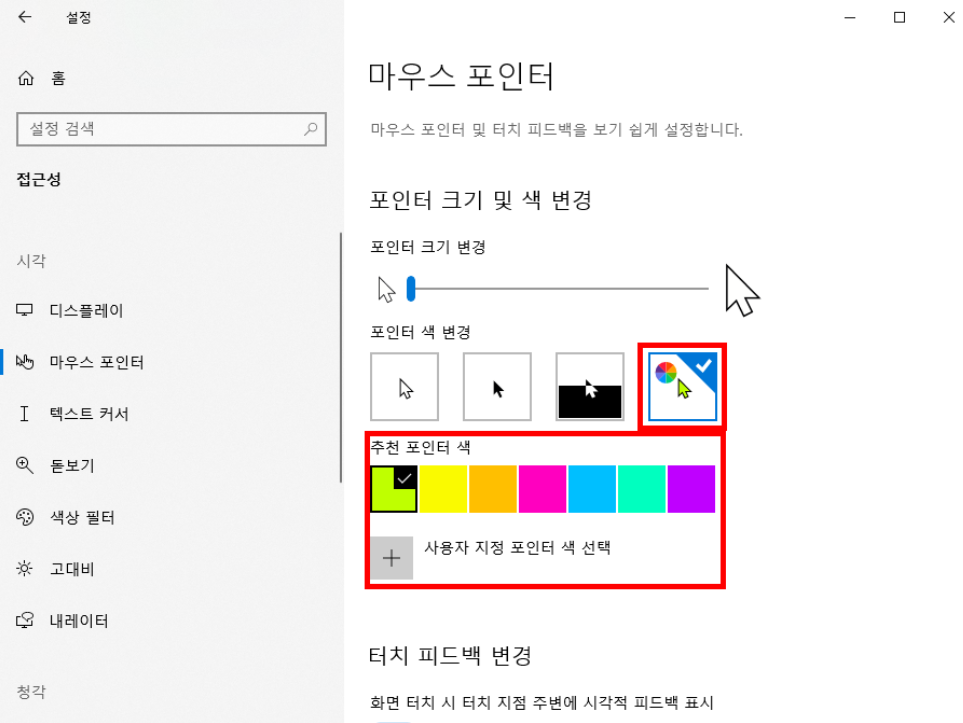This screenshot has width=963, height=723.
Task: Click the 텍스트 커서 I-beam icon
Action: point(25,413)
